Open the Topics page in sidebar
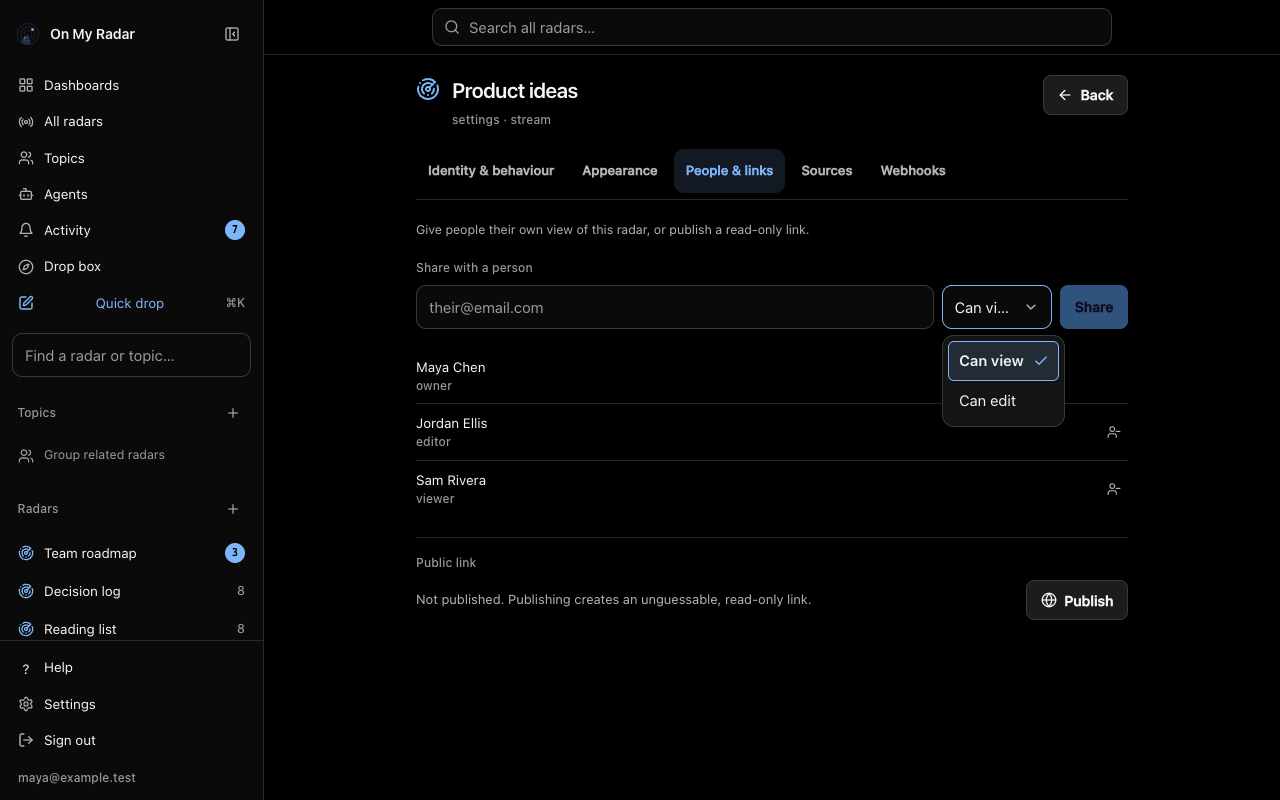This screenshot has height=800, width=1280. click(131, 158)
